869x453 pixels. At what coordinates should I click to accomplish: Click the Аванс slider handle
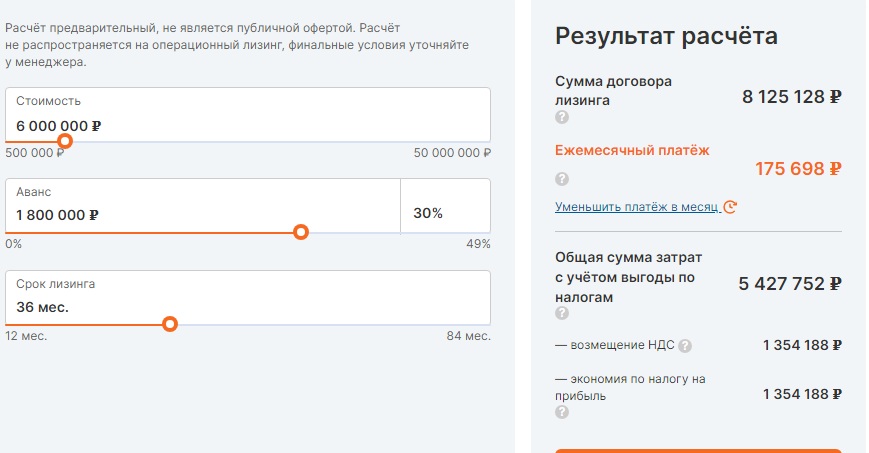(x=301, y=232)
